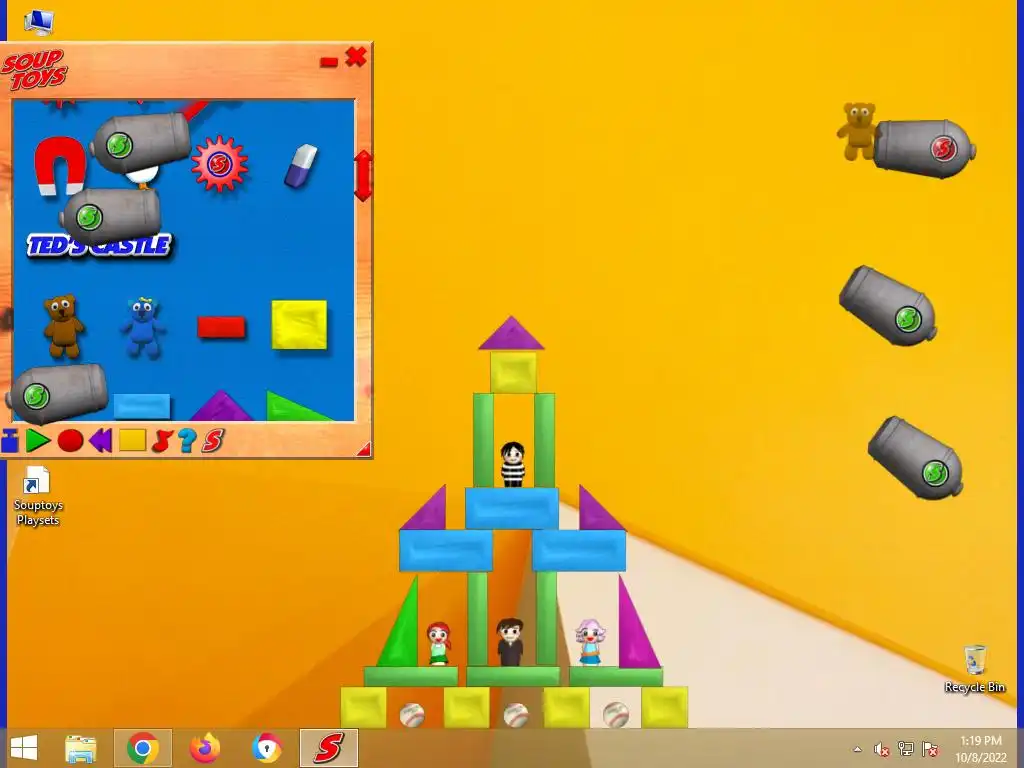Open the This PC desktop icon

39,23
